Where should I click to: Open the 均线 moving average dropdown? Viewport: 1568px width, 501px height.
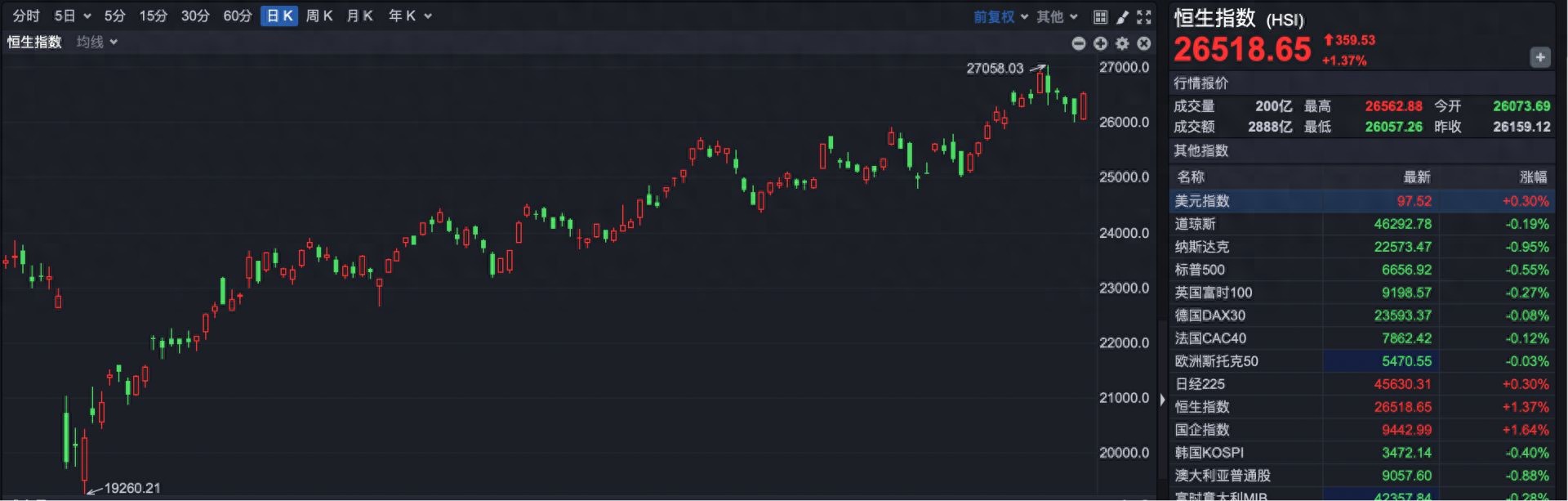(96, 42)
